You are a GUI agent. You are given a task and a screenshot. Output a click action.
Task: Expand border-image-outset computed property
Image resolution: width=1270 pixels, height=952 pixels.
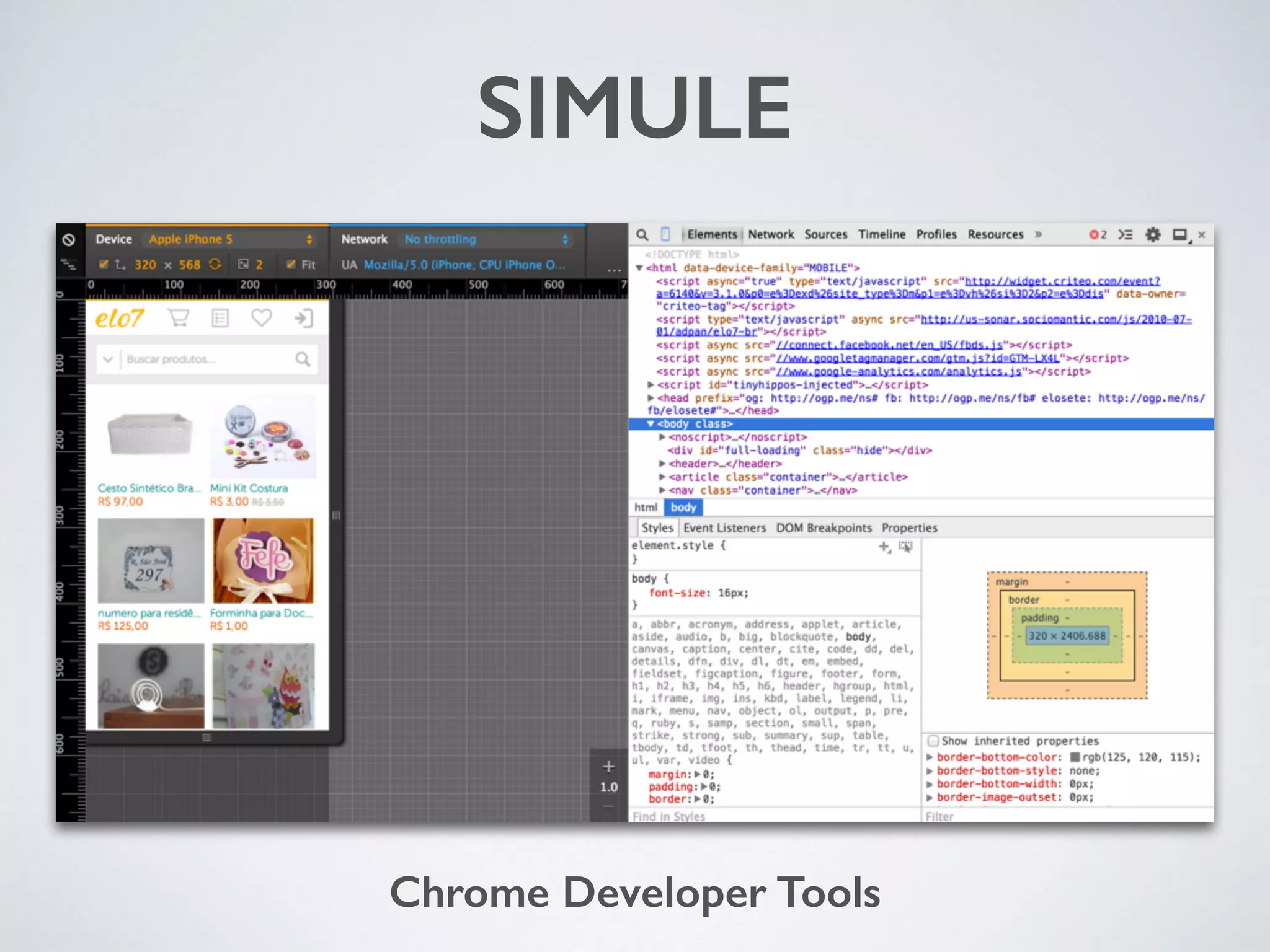[930, 797]
